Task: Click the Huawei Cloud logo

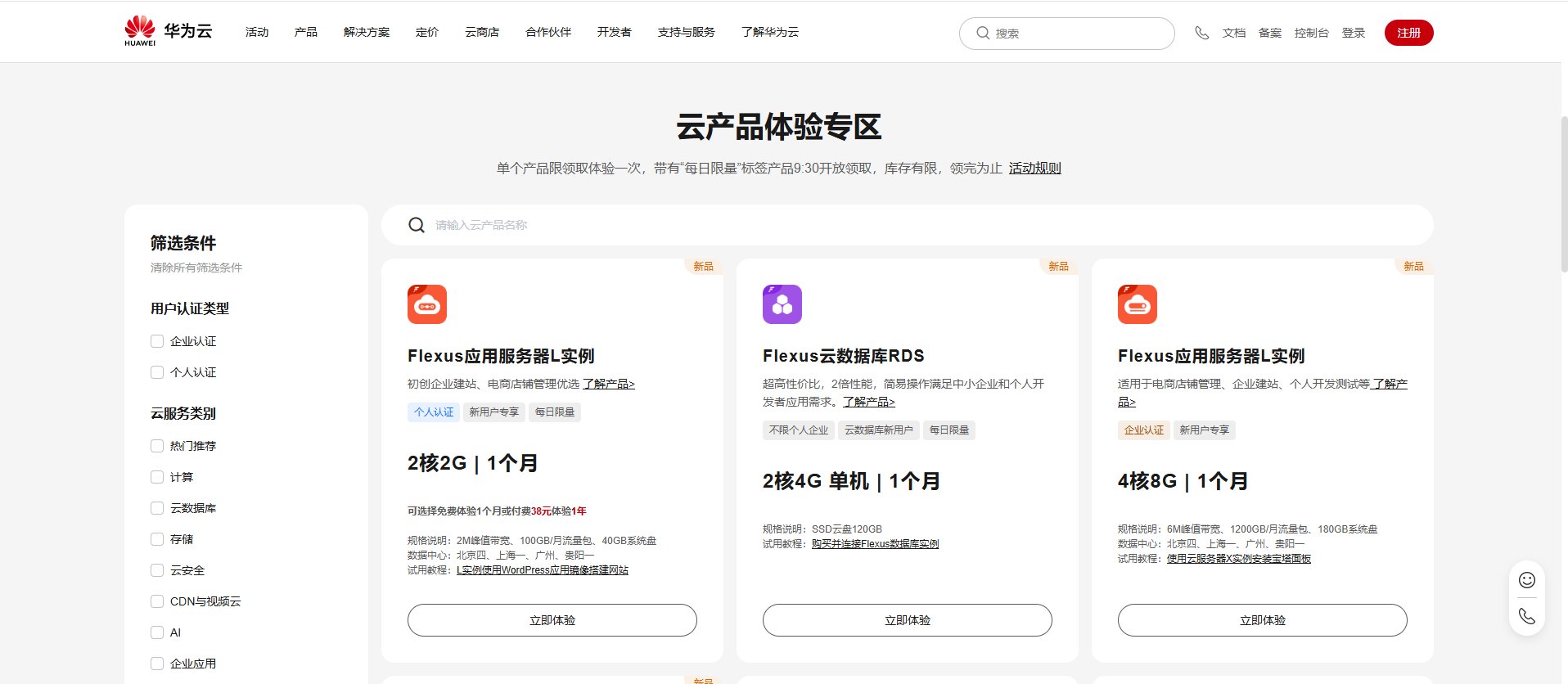Action: (x=168, y=31)
